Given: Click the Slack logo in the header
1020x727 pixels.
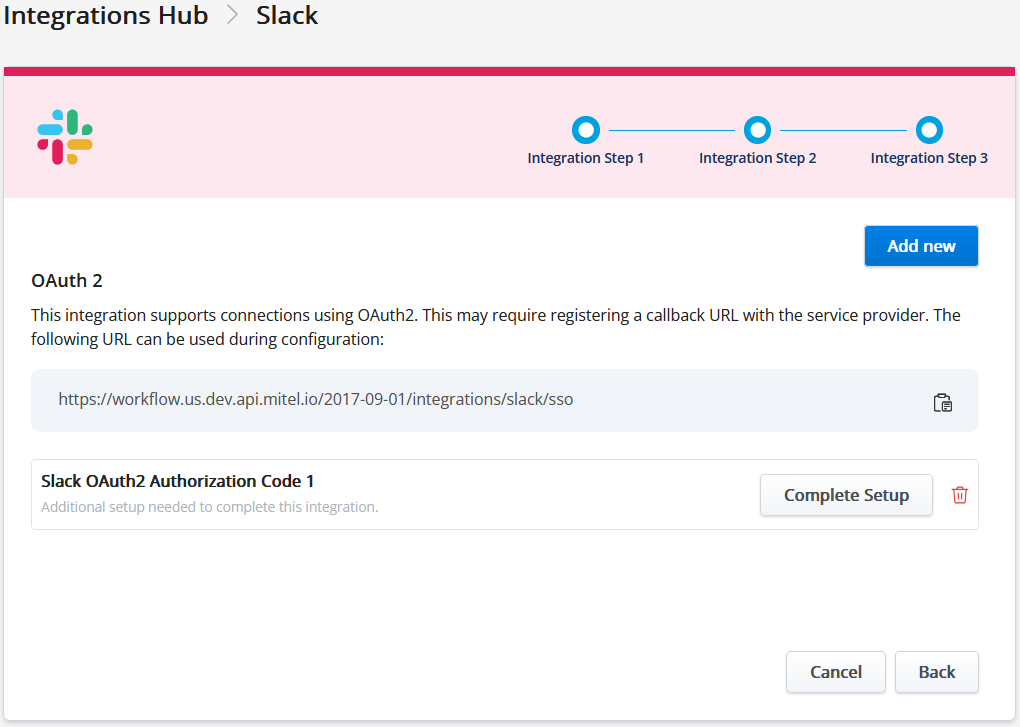Looking at the screenshot, I should [x=65, y=138].
